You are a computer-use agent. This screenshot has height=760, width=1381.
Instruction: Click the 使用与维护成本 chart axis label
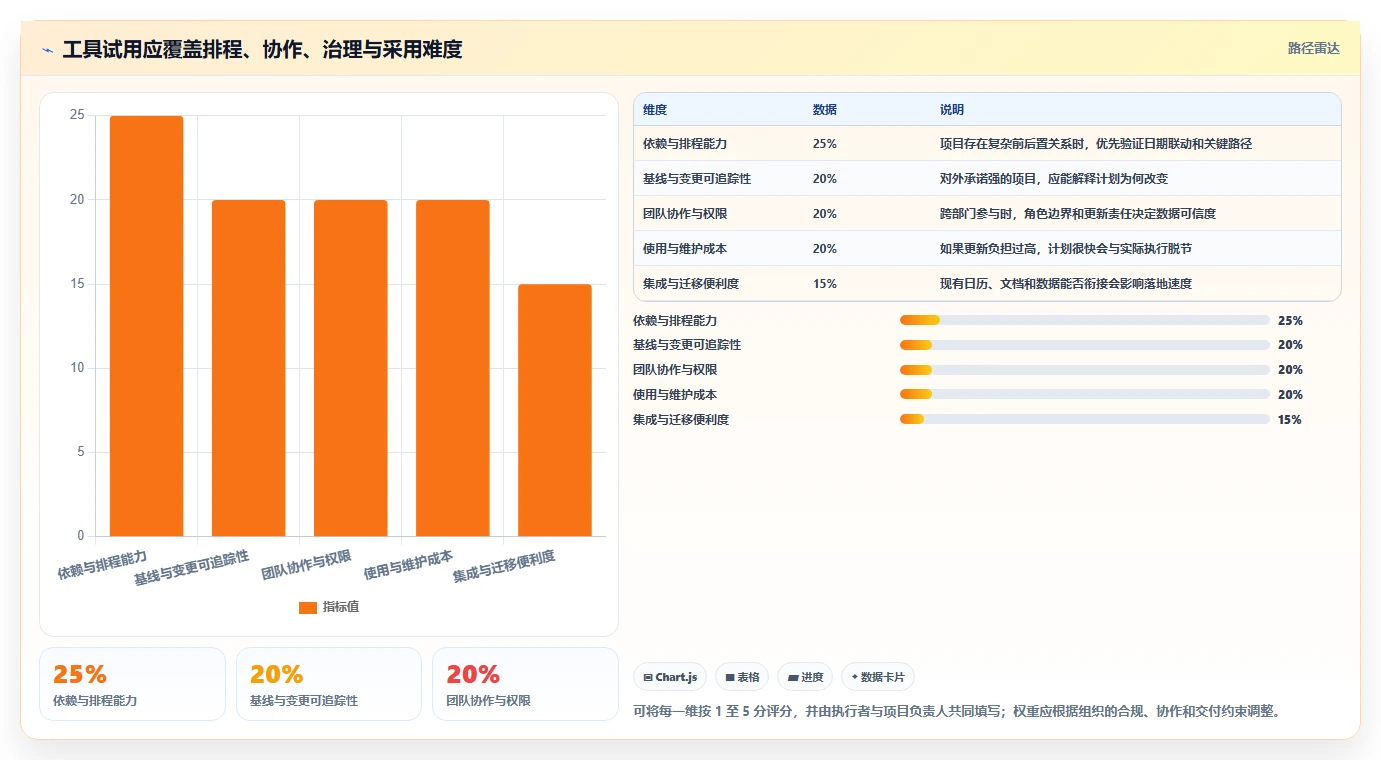click(409, 565)
